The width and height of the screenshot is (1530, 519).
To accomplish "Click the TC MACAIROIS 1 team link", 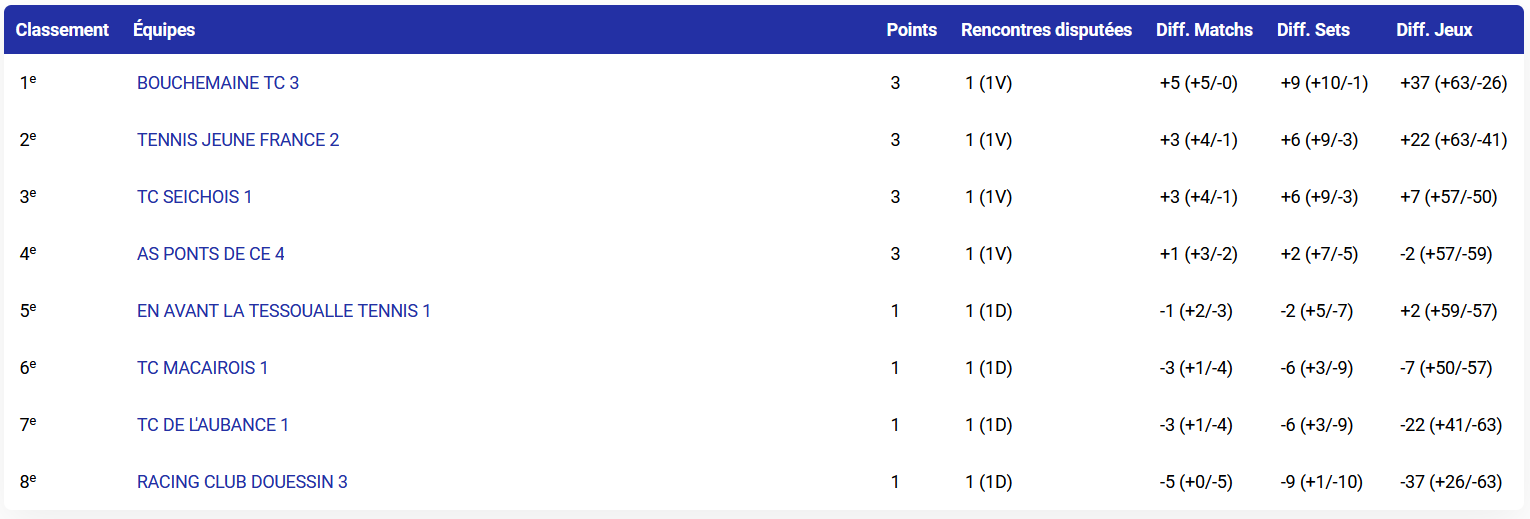I will (202, 368).
